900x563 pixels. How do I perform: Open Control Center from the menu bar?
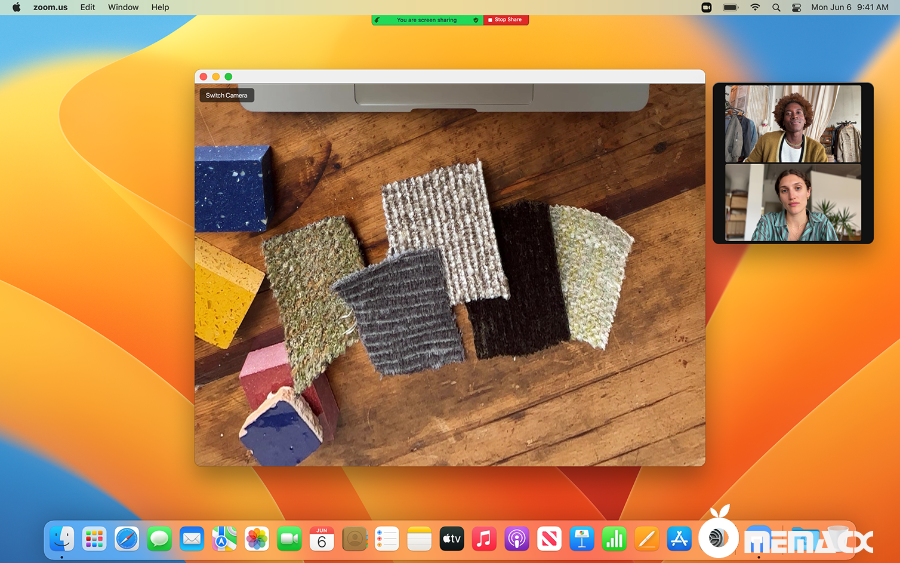pyautogui.click(x=797, y=7)
